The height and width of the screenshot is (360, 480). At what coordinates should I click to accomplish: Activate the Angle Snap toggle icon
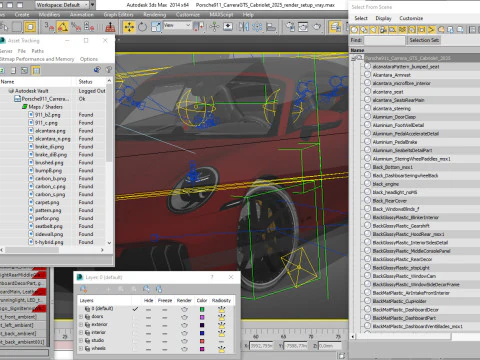click(x=62, y=27)
